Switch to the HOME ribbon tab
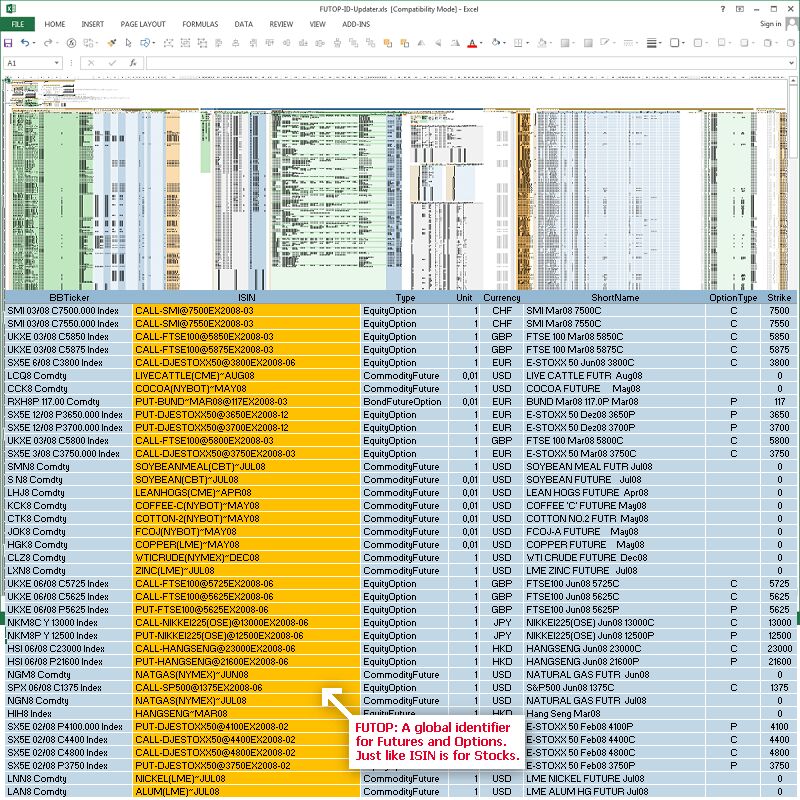 pyautogui.click(x=55, y=24)
